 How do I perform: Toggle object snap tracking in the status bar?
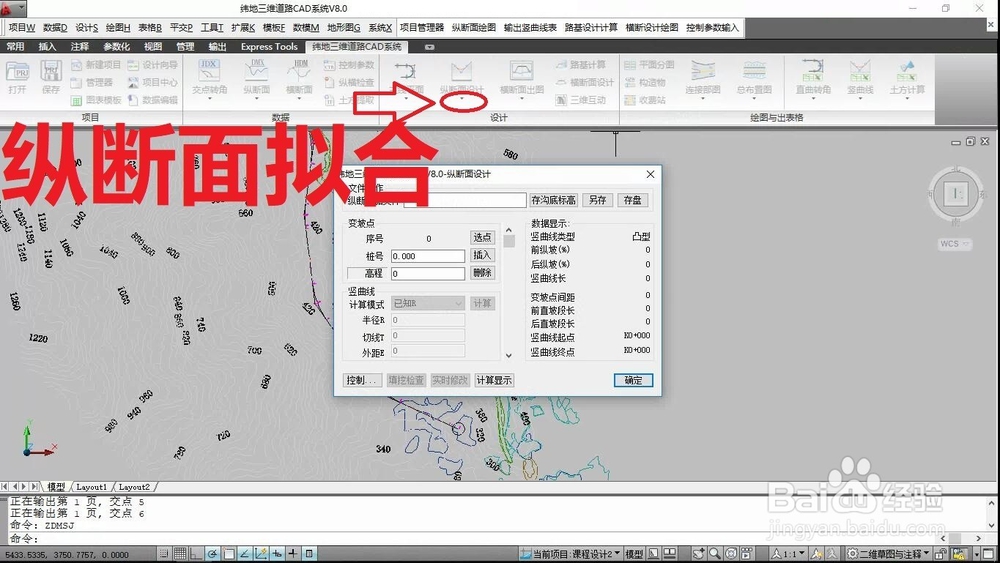pyautogui.click(x=245, y=554)
